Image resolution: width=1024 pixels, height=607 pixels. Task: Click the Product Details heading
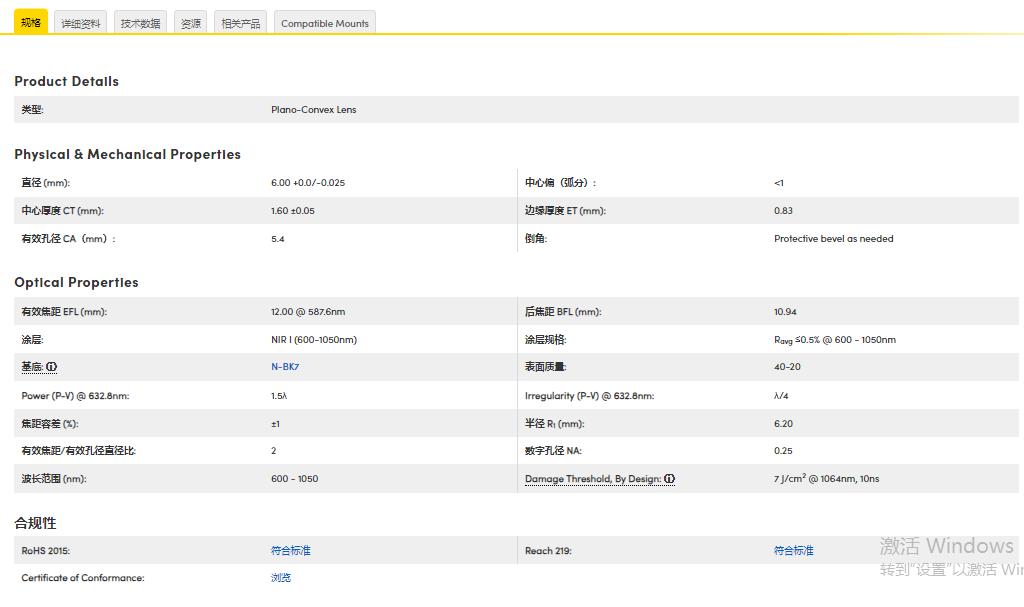pos(66,81)
